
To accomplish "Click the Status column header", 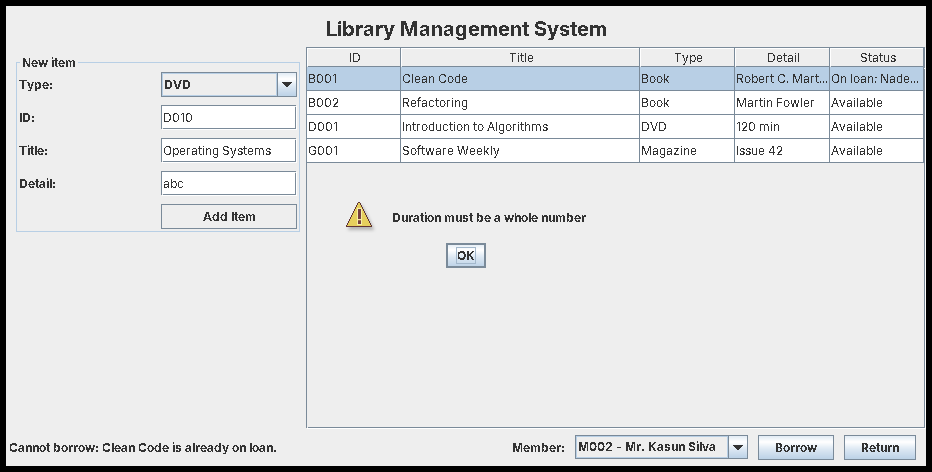I will pos(877,57).
